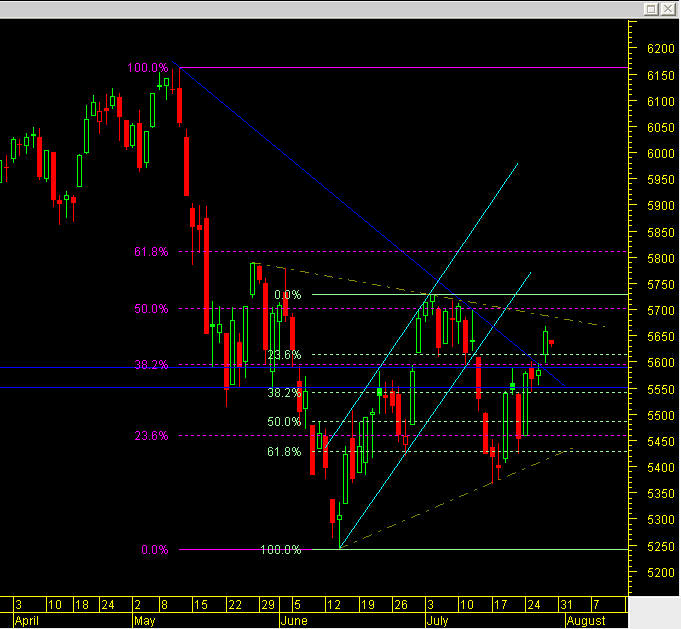Viewport: 681px width, 629px height.
Task: Click the 5650 price axis label
Action: tap(660, 337)
